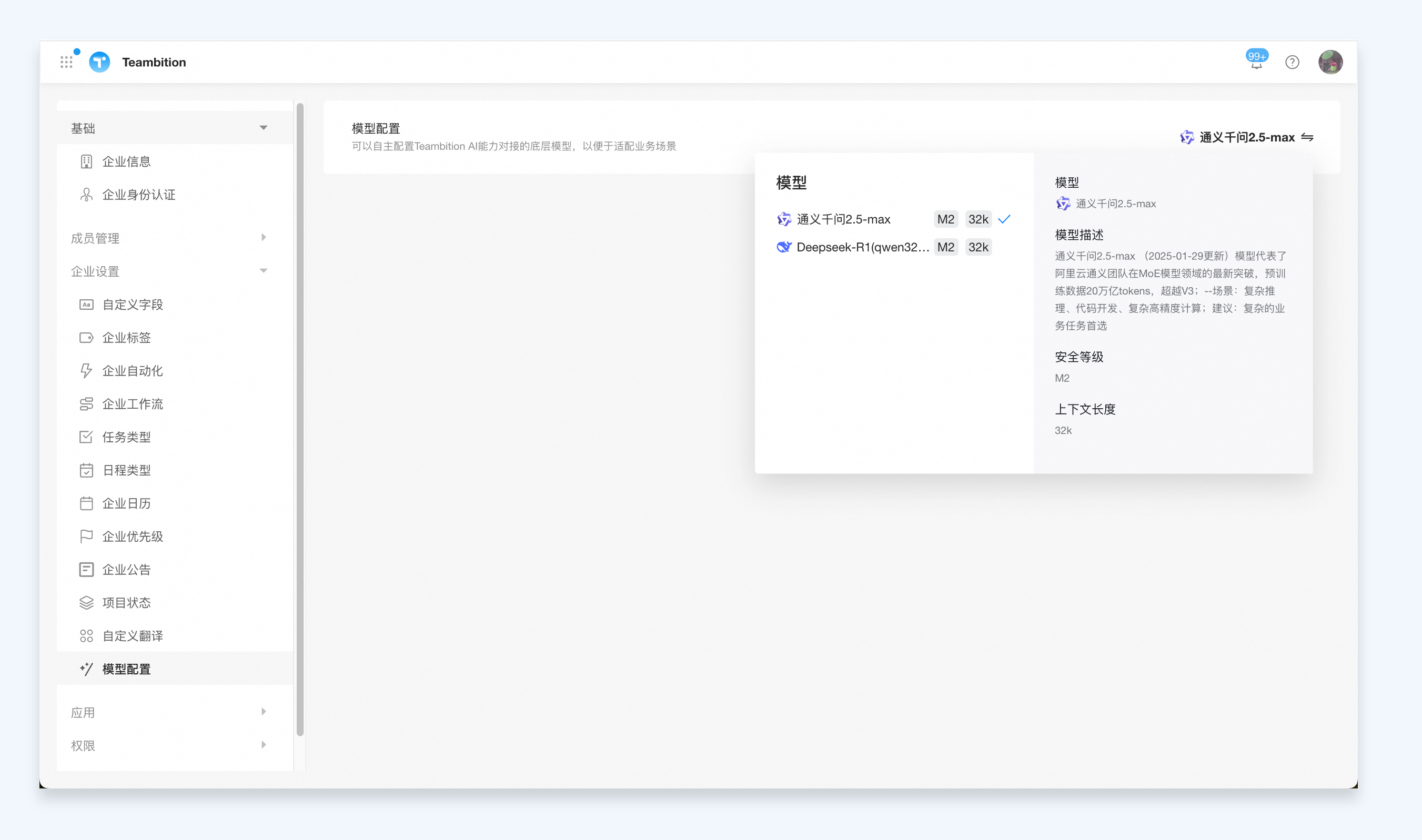Click the Qwen icon in detail panel
Image resolution: width=1422 pixels, height=840 pixels.
[x=1063, y=204]
